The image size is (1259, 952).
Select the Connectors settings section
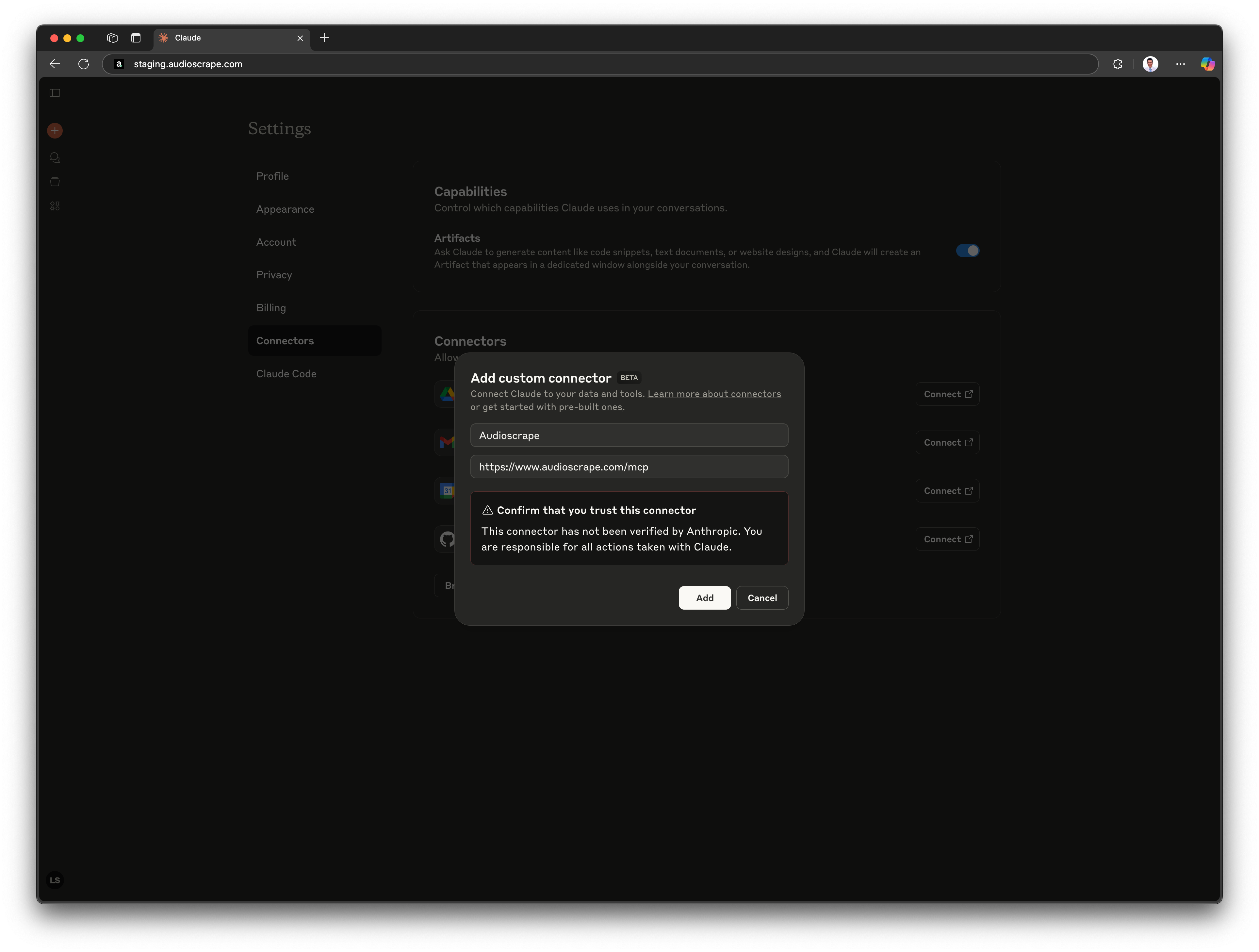(315, 341)
